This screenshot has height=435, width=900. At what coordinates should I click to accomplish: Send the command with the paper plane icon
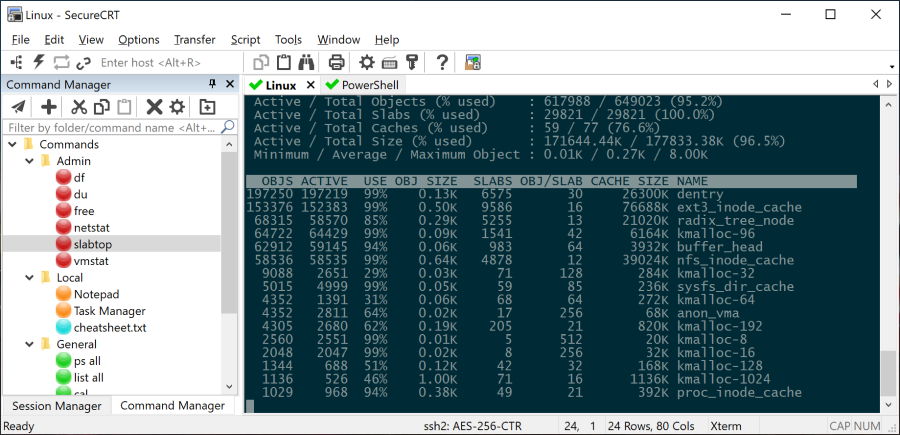pos(18,107)
